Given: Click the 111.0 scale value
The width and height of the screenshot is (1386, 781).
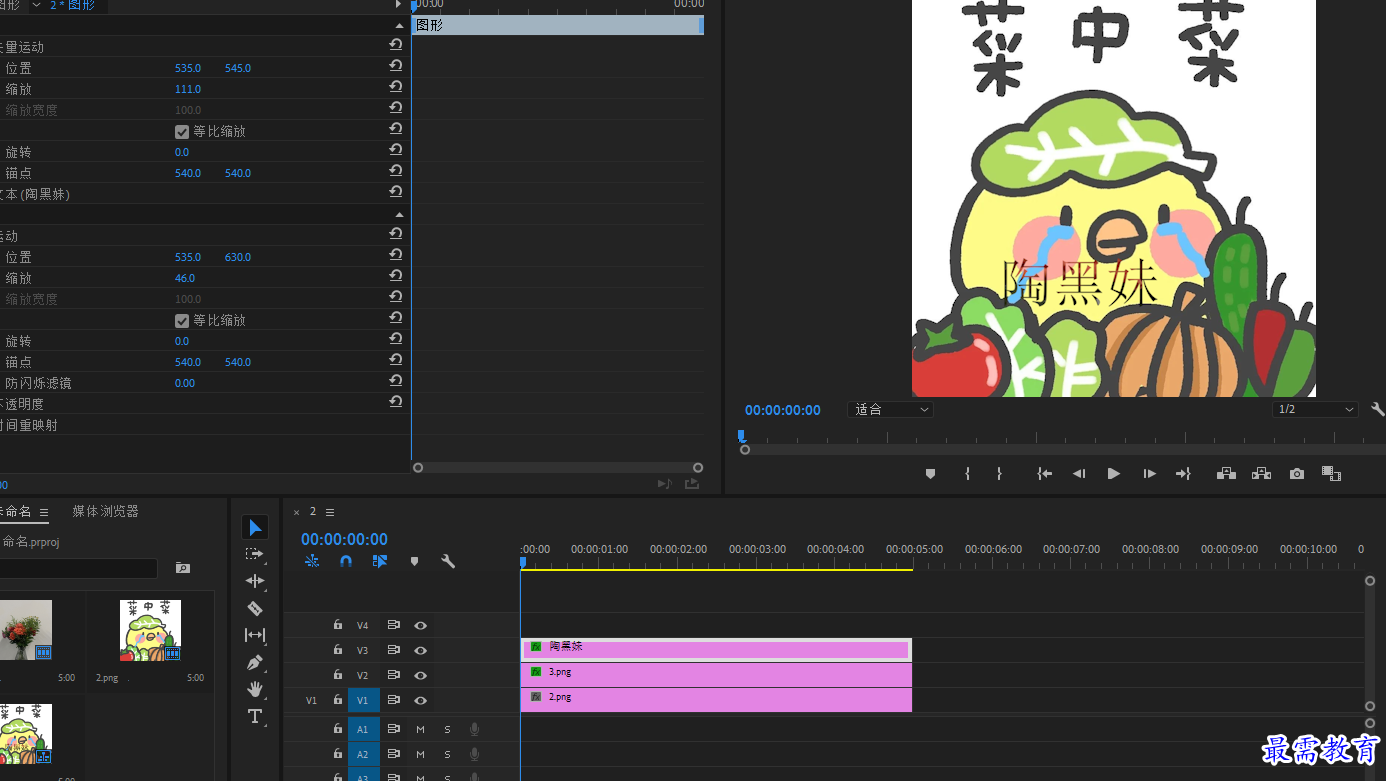Looking at the screenshot, I should [x=188, y=89].
